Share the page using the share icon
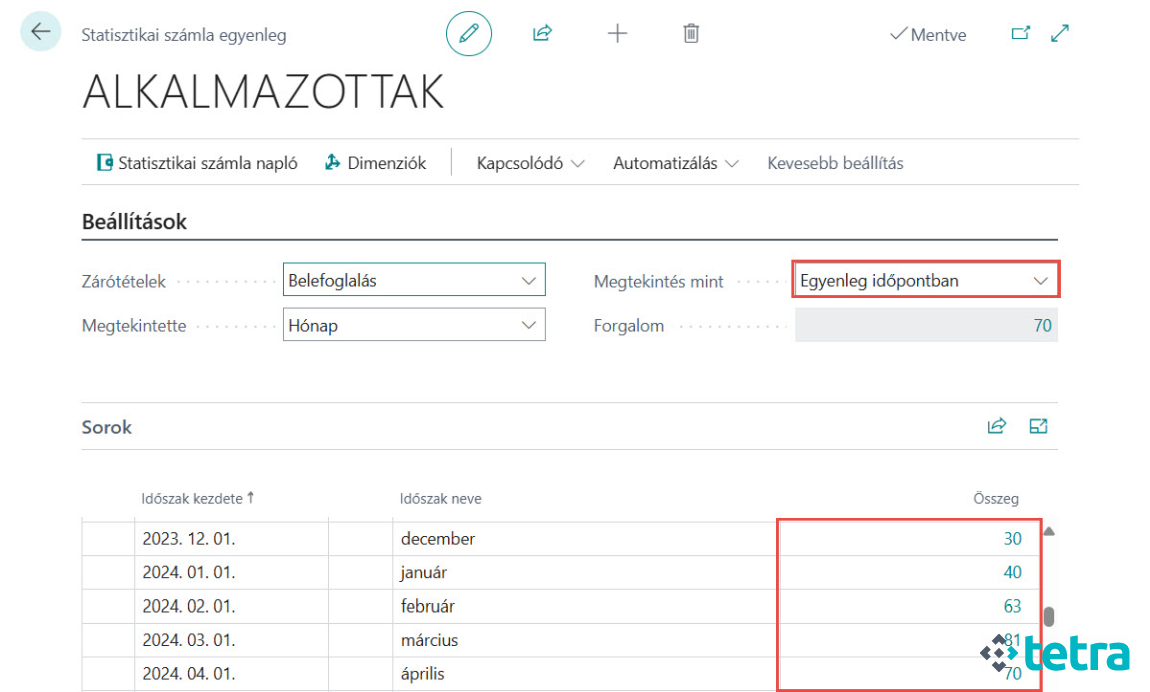The width and height of the screenshot is (1150, 692). [542, 33]
